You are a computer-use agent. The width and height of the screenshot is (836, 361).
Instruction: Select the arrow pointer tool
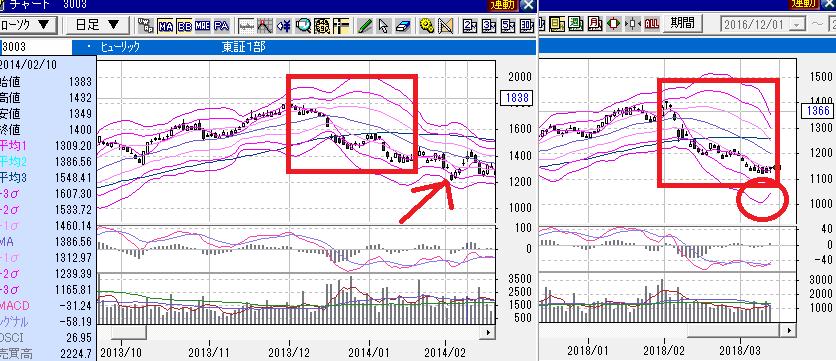point(384,25)
